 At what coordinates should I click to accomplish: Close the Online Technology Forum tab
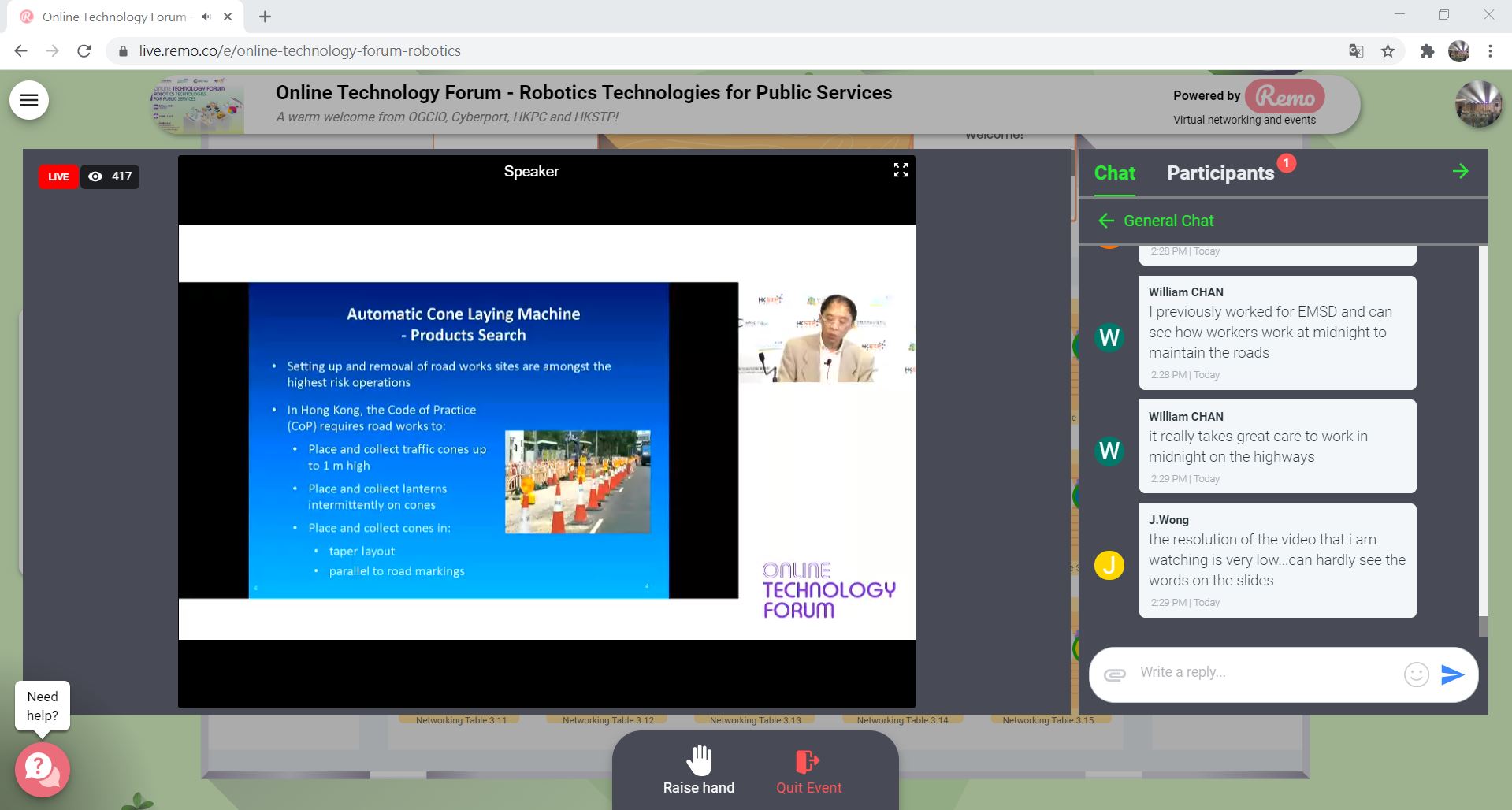228,17
